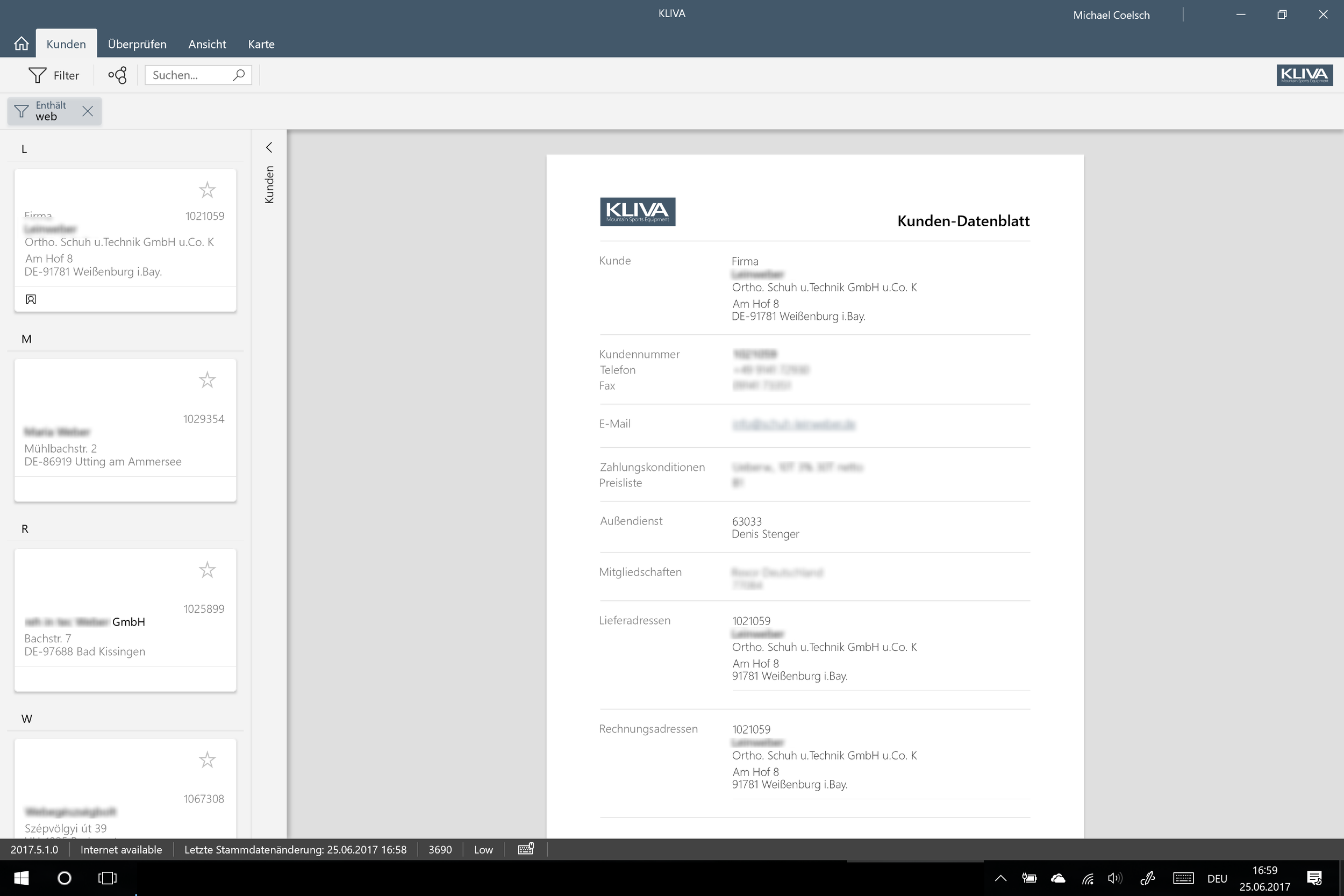Image resolution: width=1344 pixels, height=896 pixels.
Task: Open the Ansicht tab
Action: click(207, 44)
